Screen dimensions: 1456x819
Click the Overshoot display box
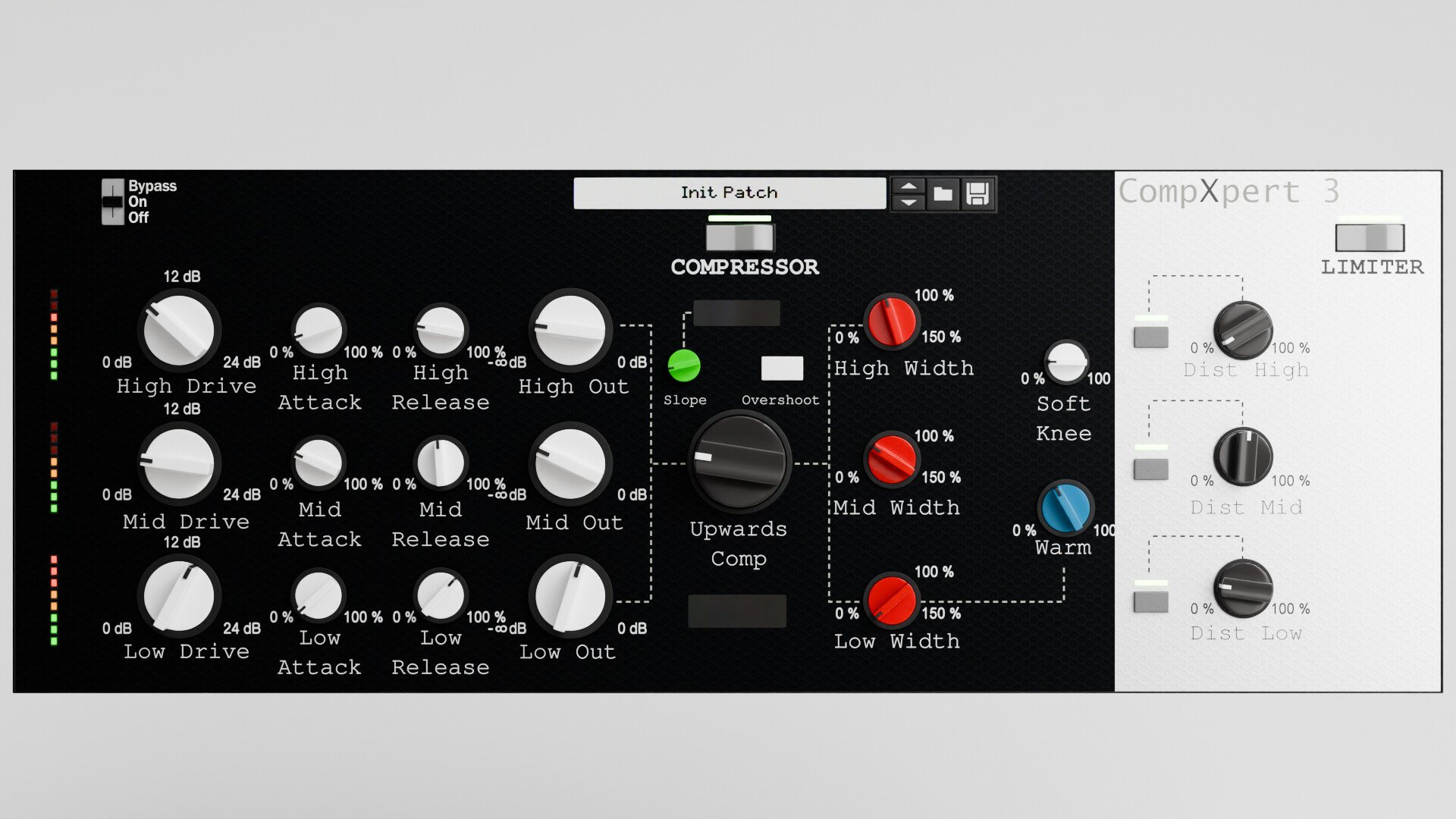[x=782, y=368]
